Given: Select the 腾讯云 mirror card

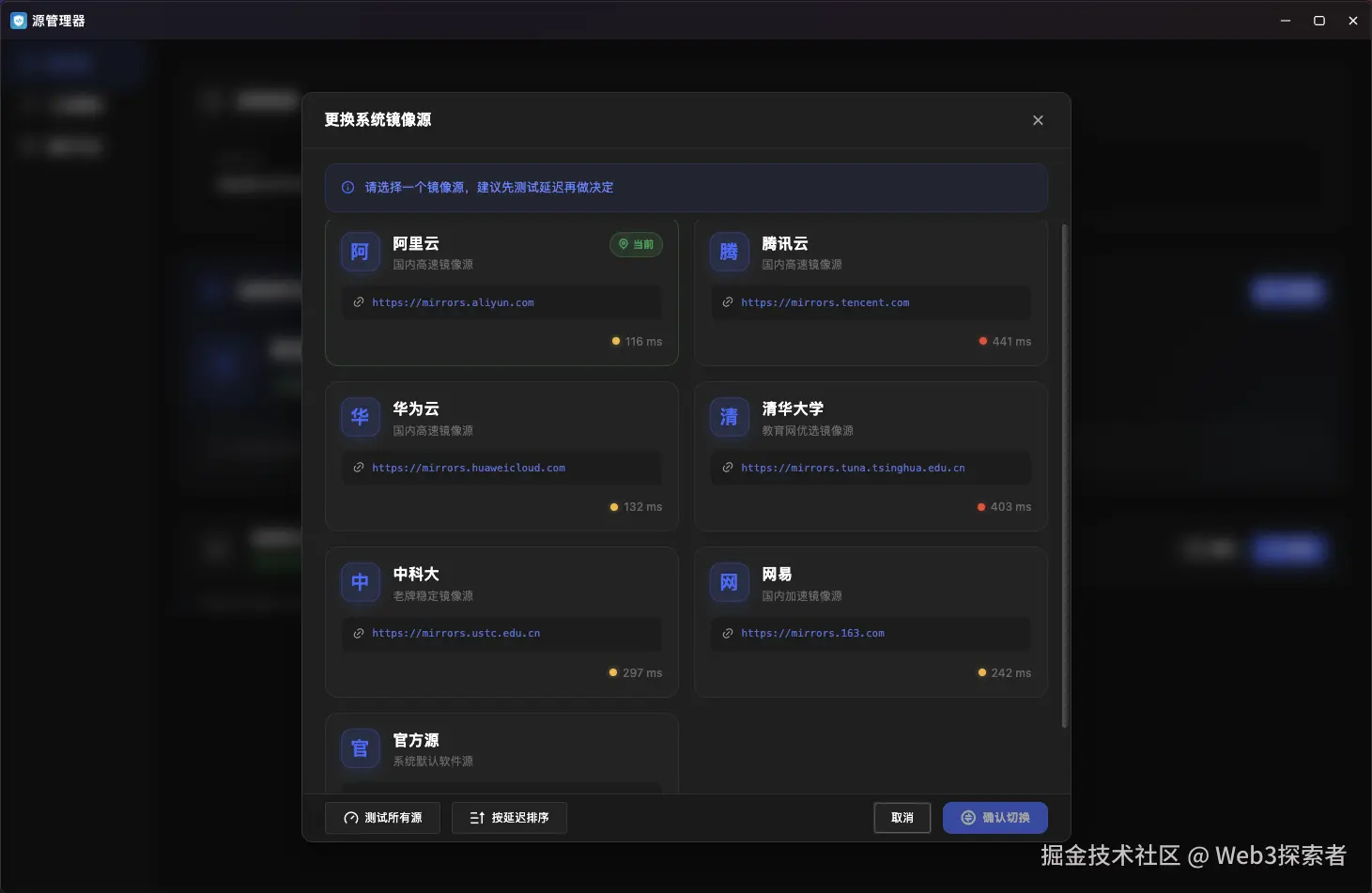Looking at the screenshot, I should tap(869, 292).
